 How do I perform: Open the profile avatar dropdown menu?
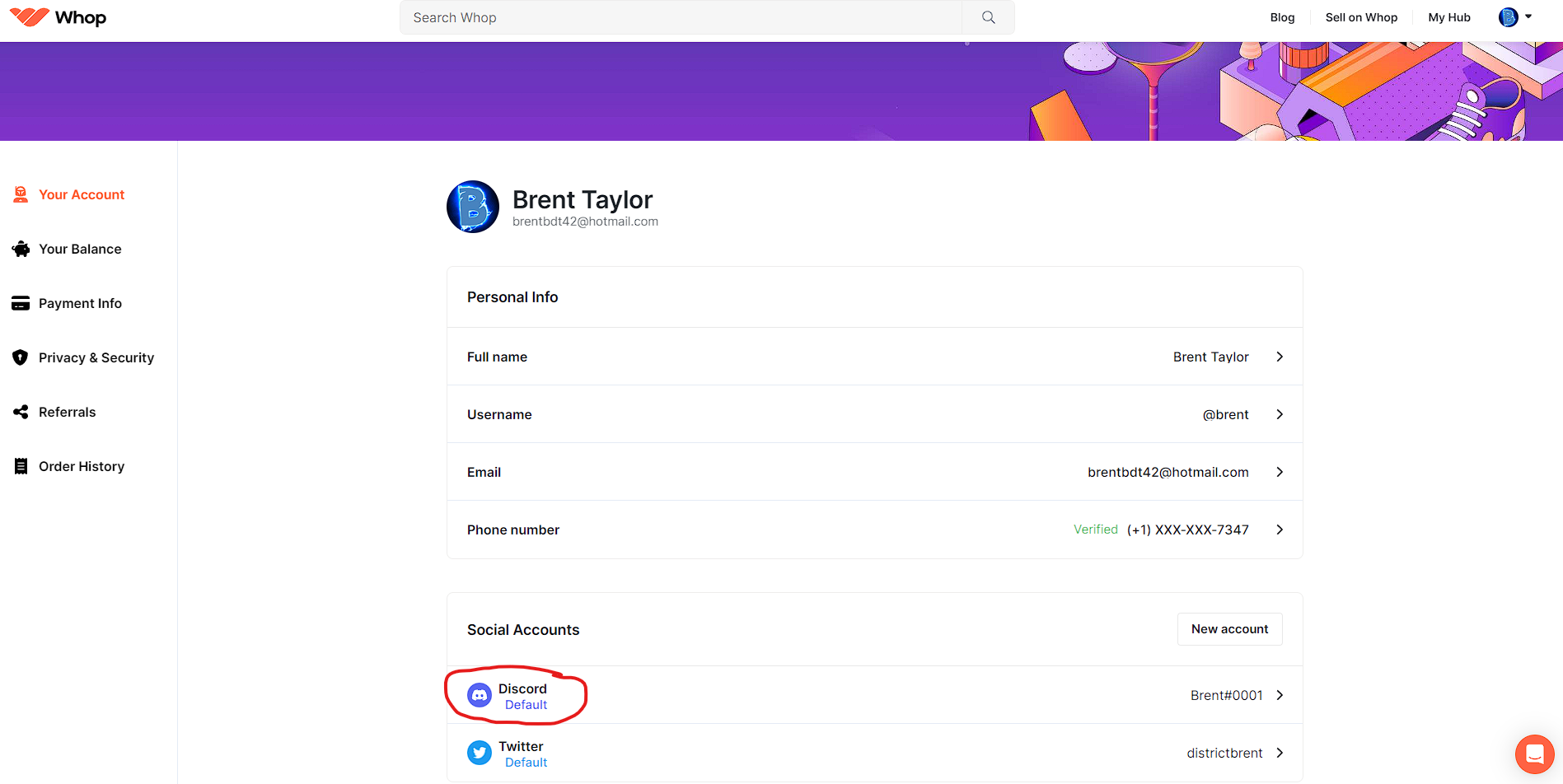click(1515, 17)
